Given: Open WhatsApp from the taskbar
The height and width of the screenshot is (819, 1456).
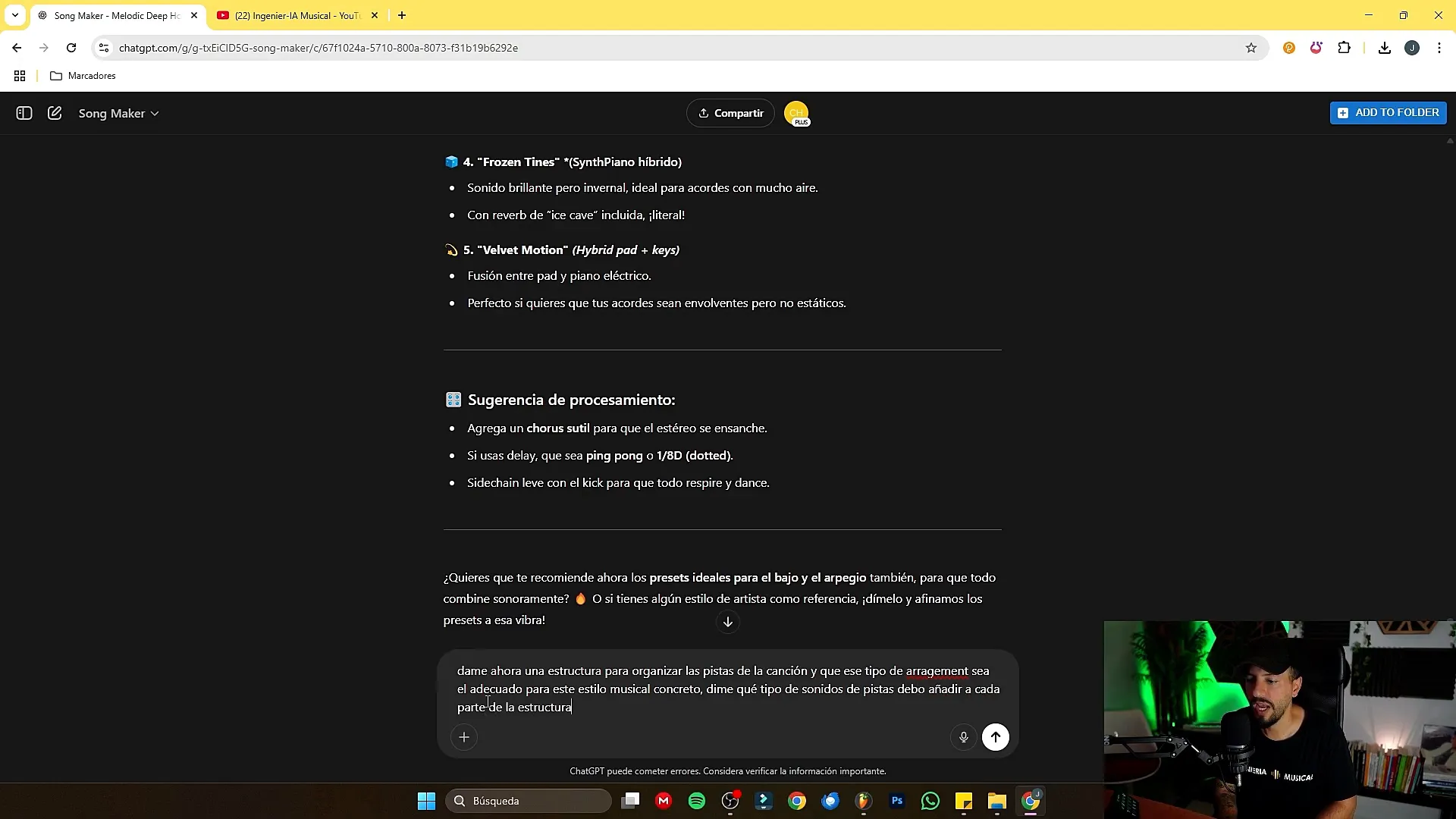Looking at the screenshot, I should tap(930, 801).
